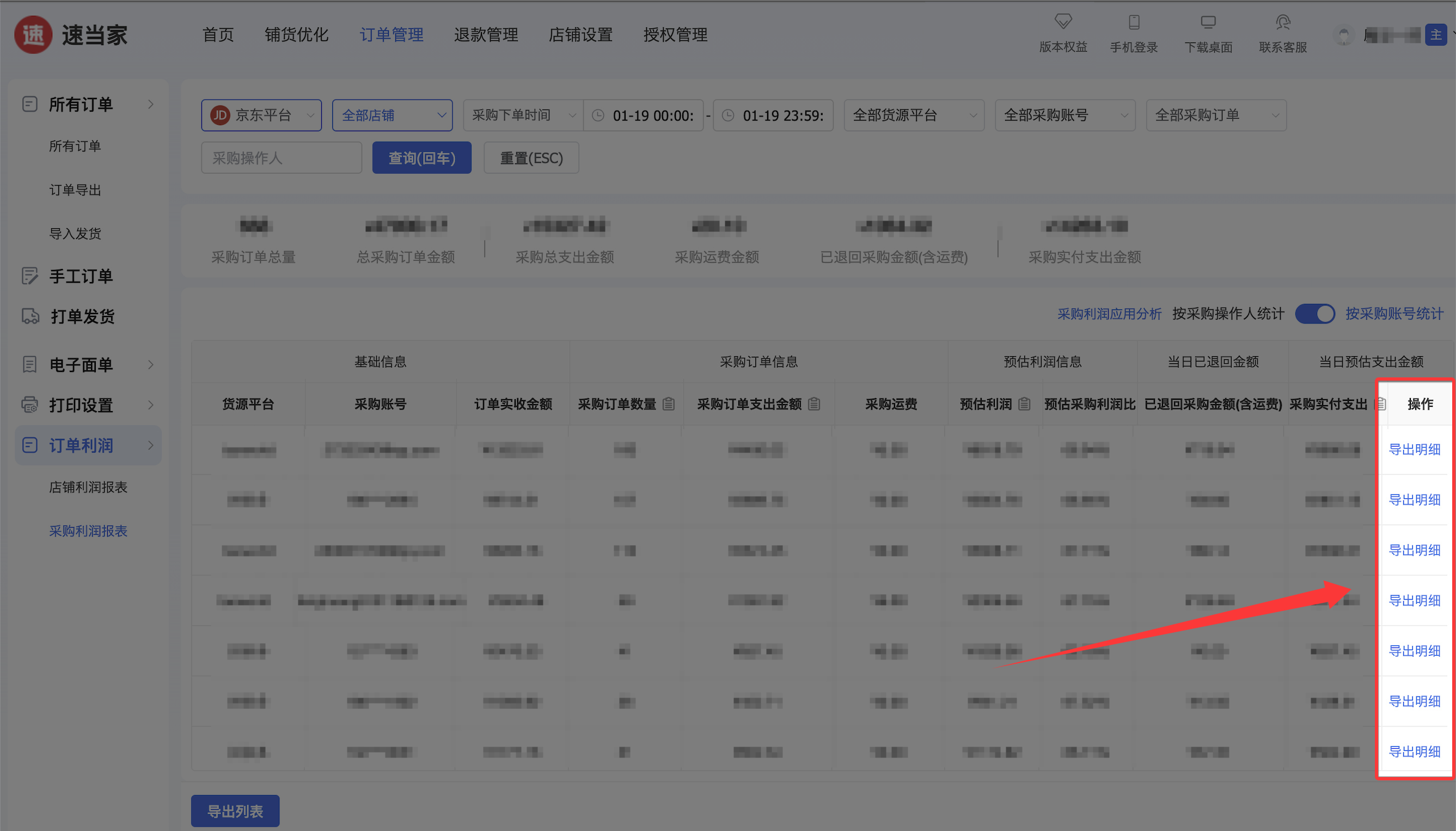Click copy icon beside 预估利润 header
Image resolution: width=1456 pixels, height=831 pixels.
1024,404
